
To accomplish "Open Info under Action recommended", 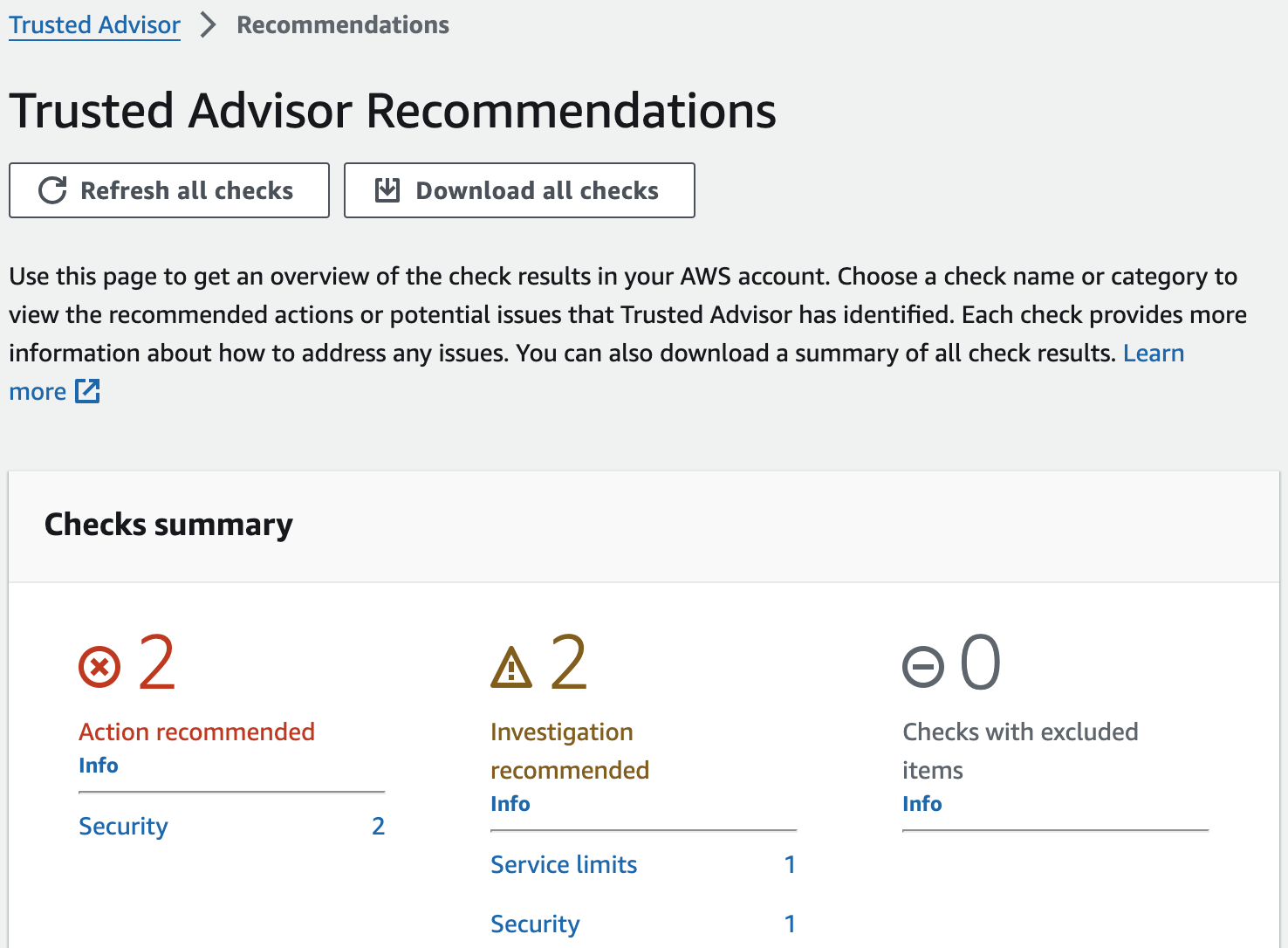I will [98, 766].
